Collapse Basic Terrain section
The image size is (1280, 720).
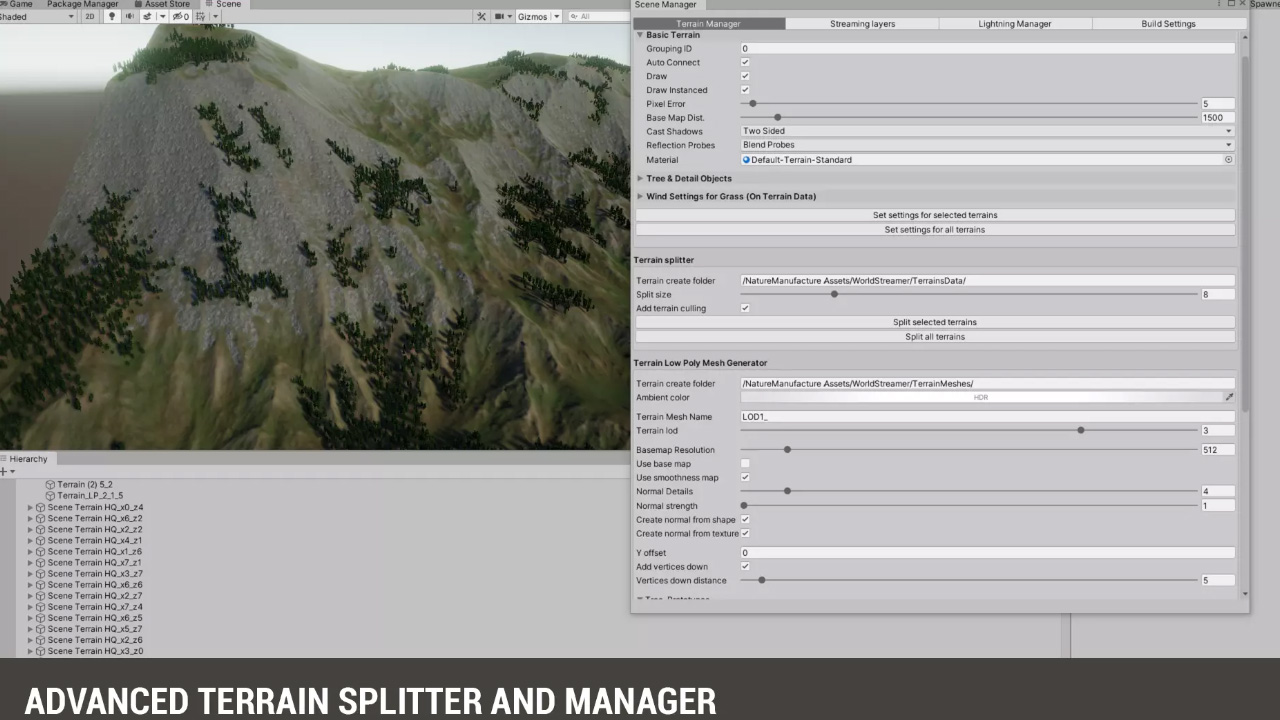pyautogui.click(x=640, y=35)
